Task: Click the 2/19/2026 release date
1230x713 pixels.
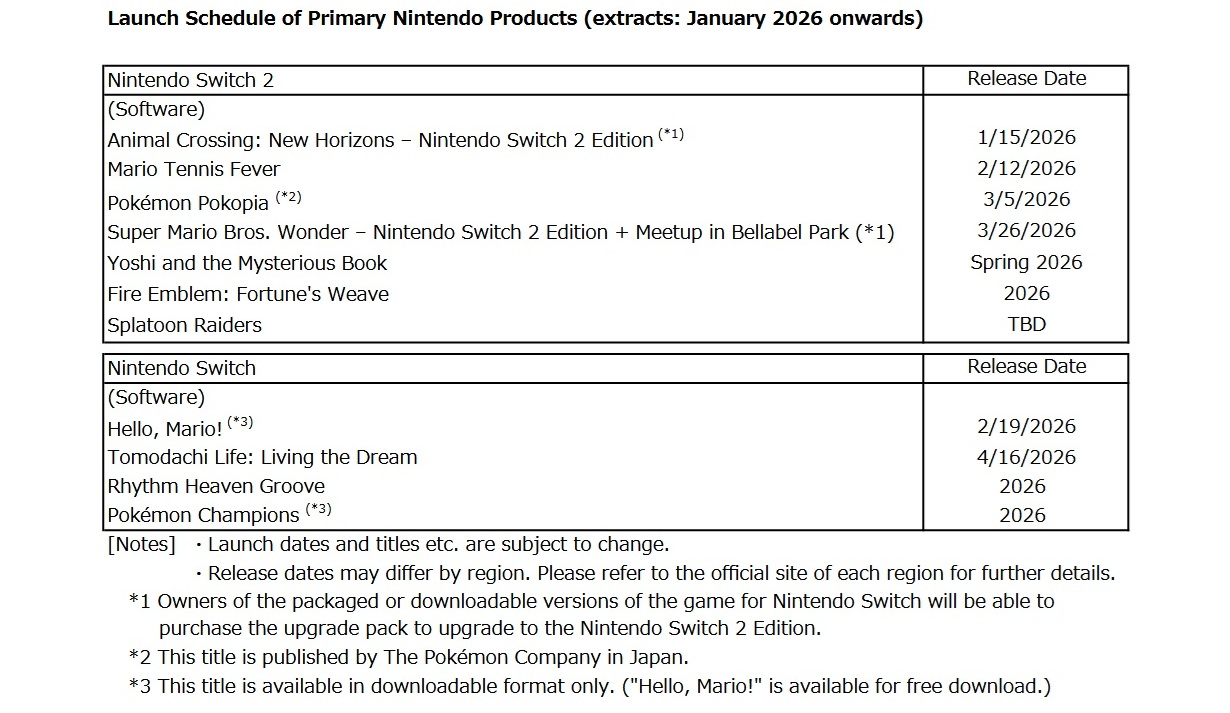Action: tap(1026, 426)
